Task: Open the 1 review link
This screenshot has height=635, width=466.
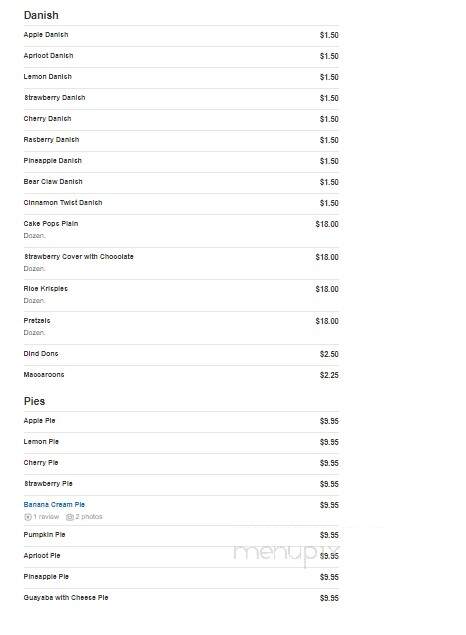Action: [46, 517]
